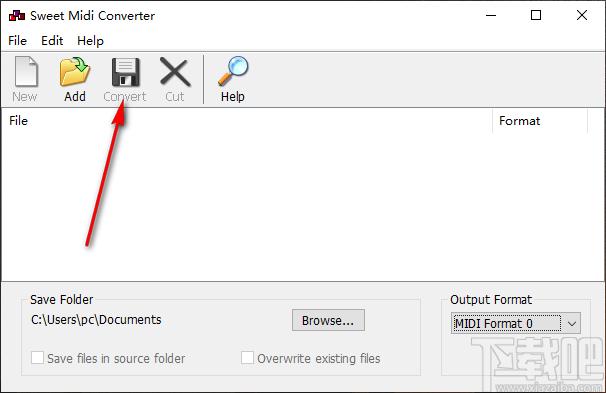Click the empty file list area
Viewport: 606px width, 393px height.
click(302, 207)
